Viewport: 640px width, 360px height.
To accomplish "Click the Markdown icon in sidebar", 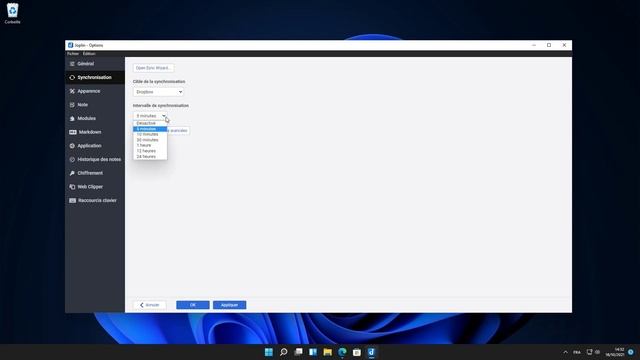I will [73, 132].
